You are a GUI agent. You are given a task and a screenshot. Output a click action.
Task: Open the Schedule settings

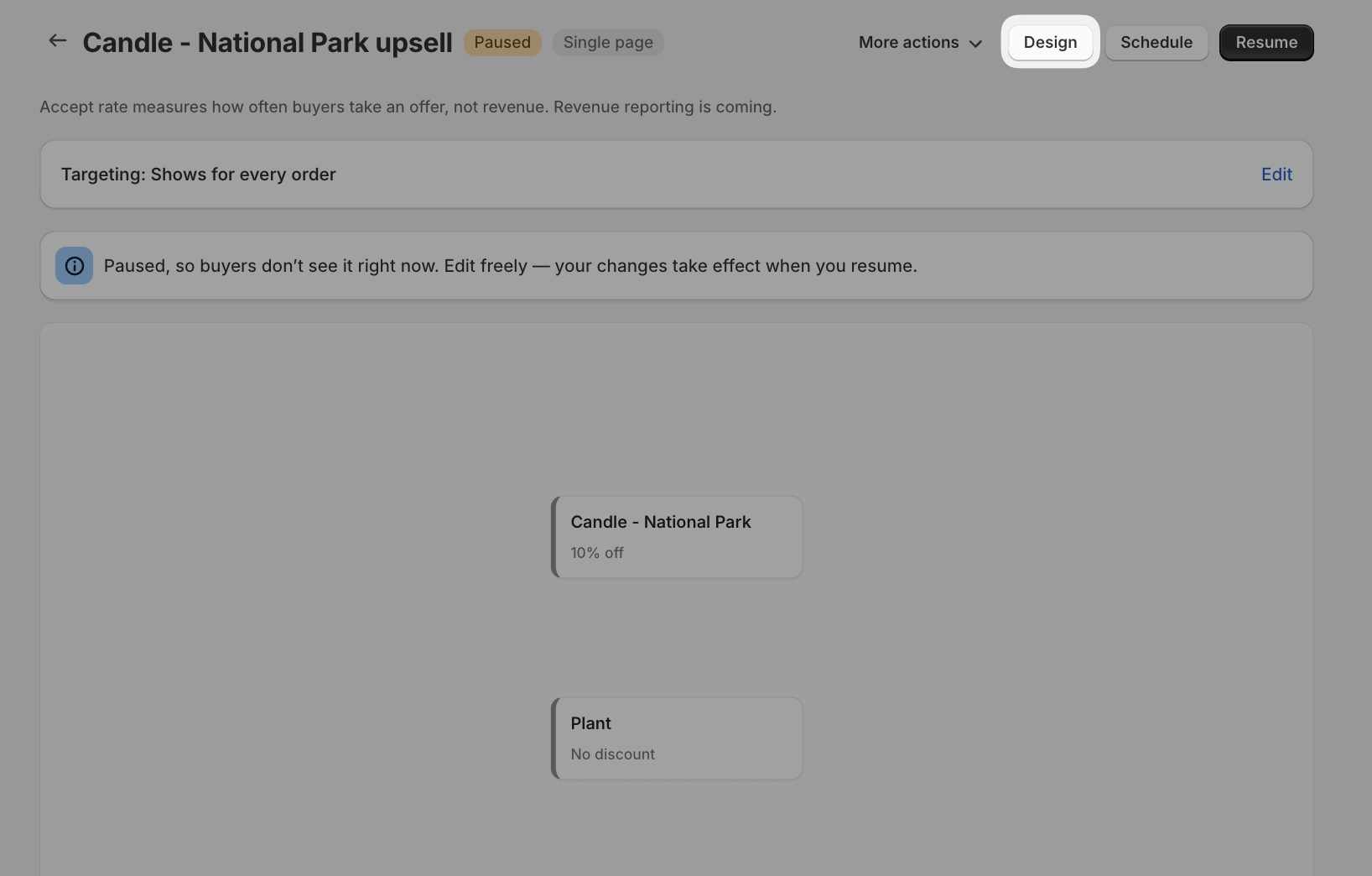(x=1156, y=42)
